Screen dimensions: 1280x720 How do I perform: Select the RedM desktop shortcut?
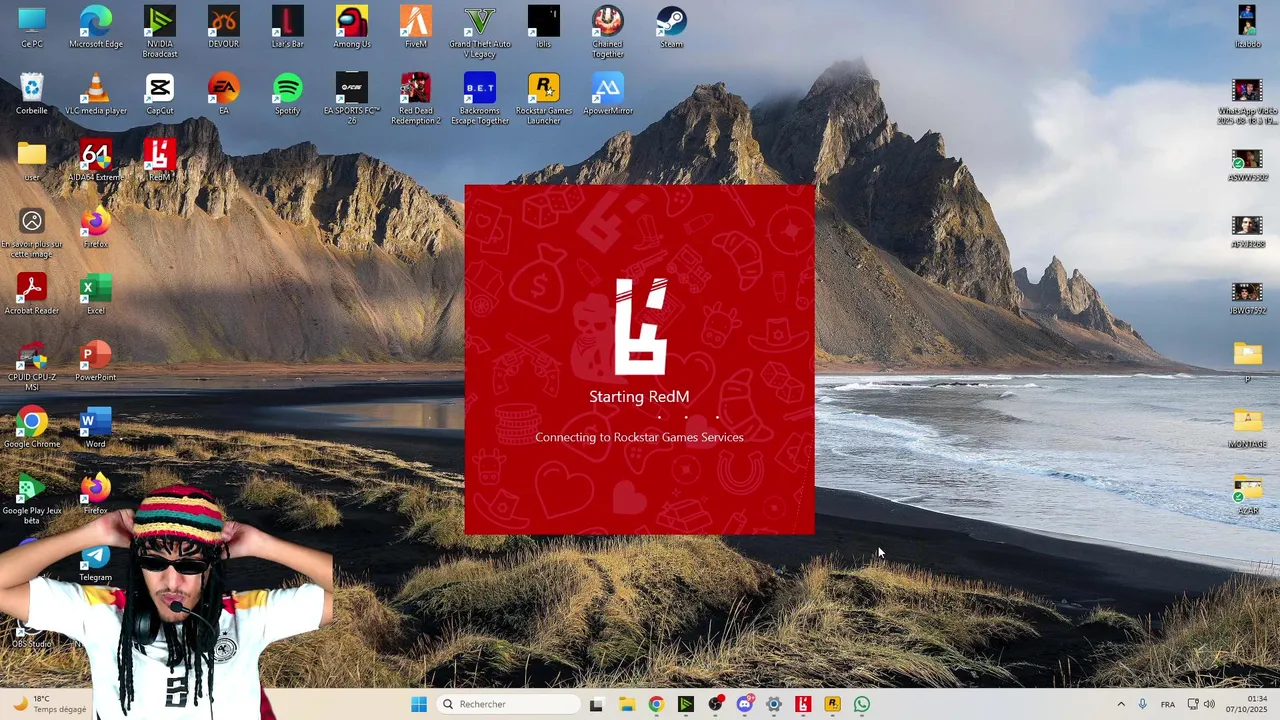tap(160, 160)
